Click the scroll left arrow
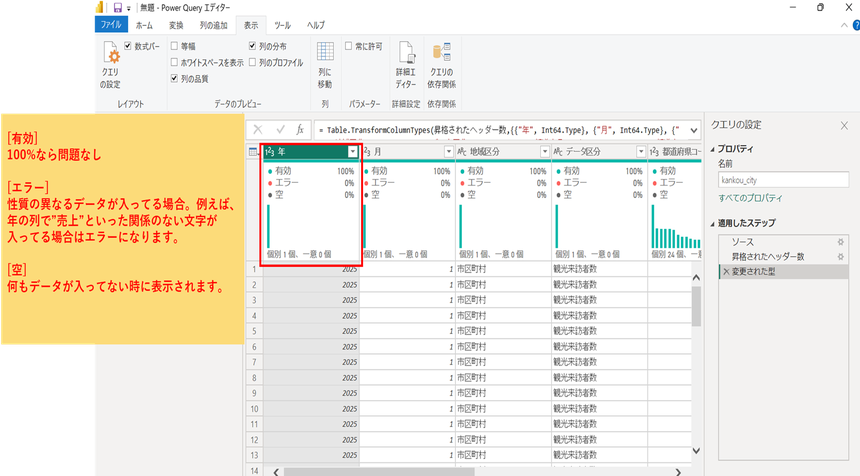The image size is (860, 476). (x=276, y=472)
